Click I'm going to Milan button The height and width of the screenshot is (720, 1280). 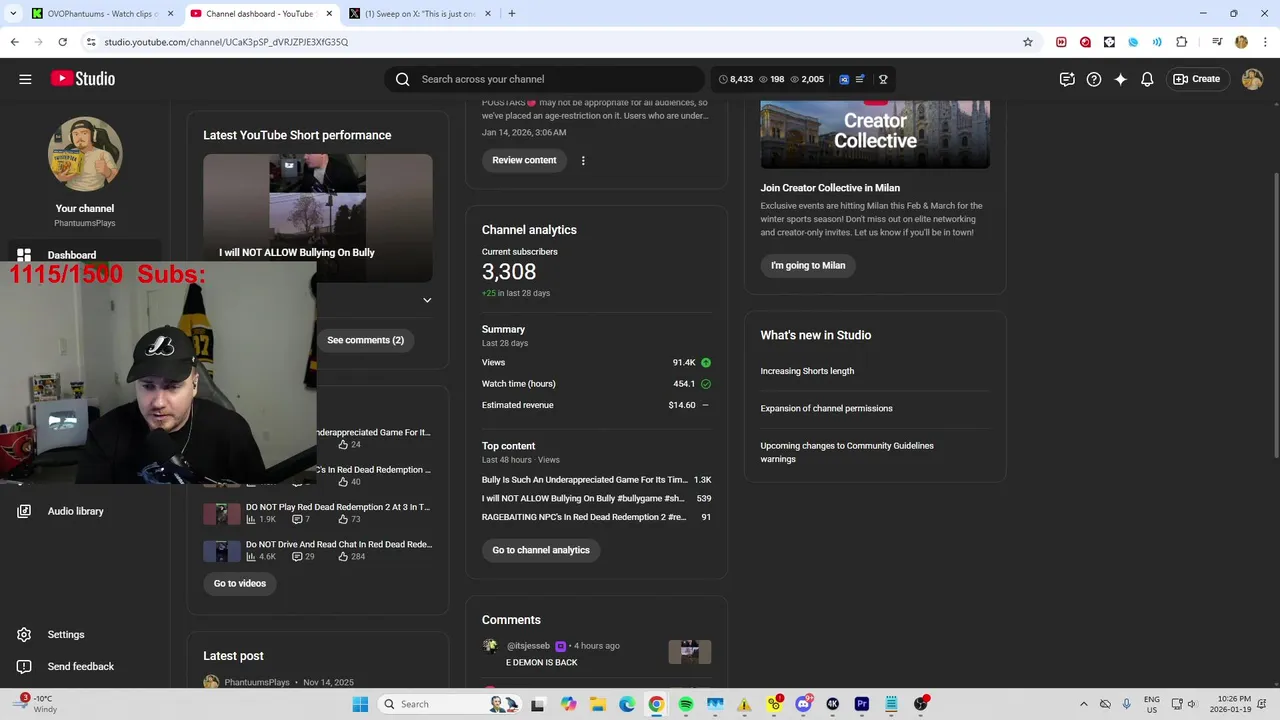[808, 265]
